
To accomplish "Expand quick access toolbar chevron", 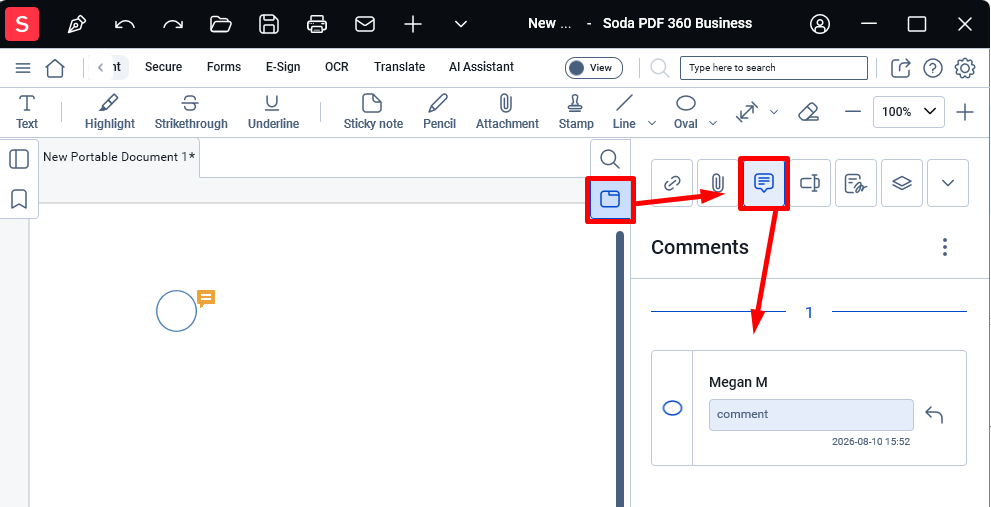I will click(x=461, y=24).
